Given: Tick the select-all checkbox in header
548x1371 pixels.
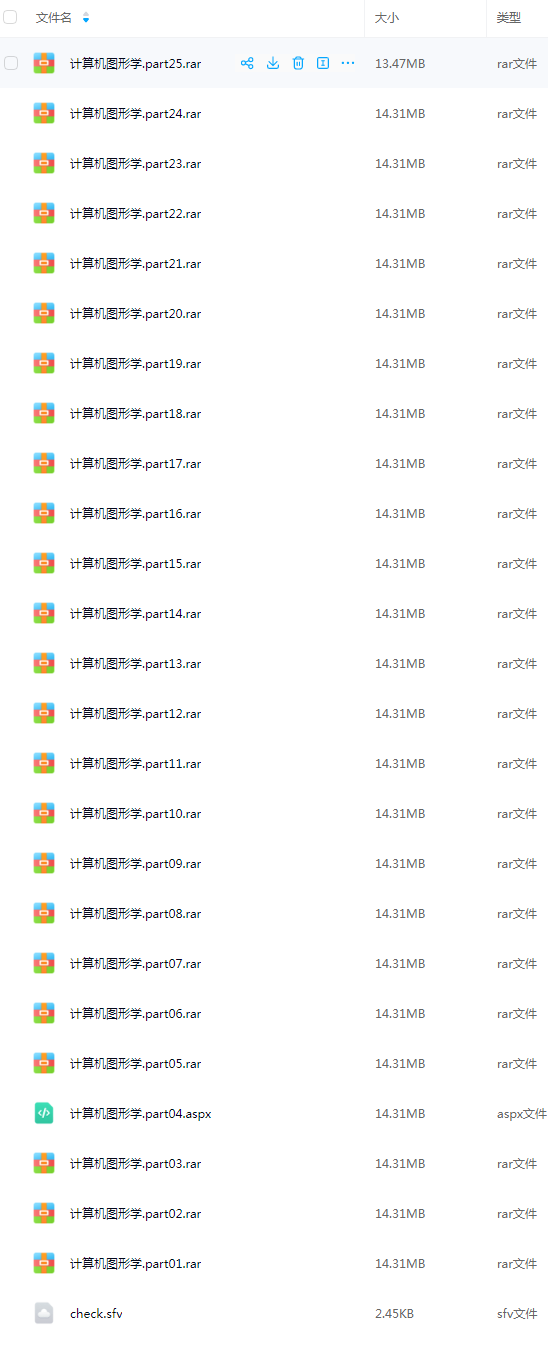Looking at the screenshot, I should click(x=11, y=17).
